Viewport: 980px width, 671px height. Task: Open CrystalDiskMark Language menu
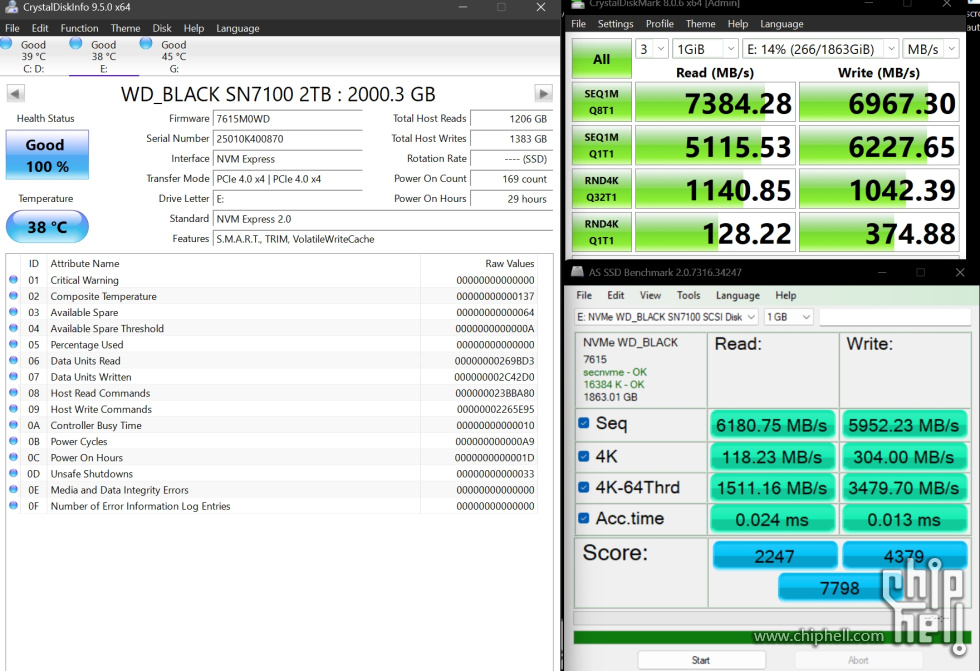pos(781,24)
